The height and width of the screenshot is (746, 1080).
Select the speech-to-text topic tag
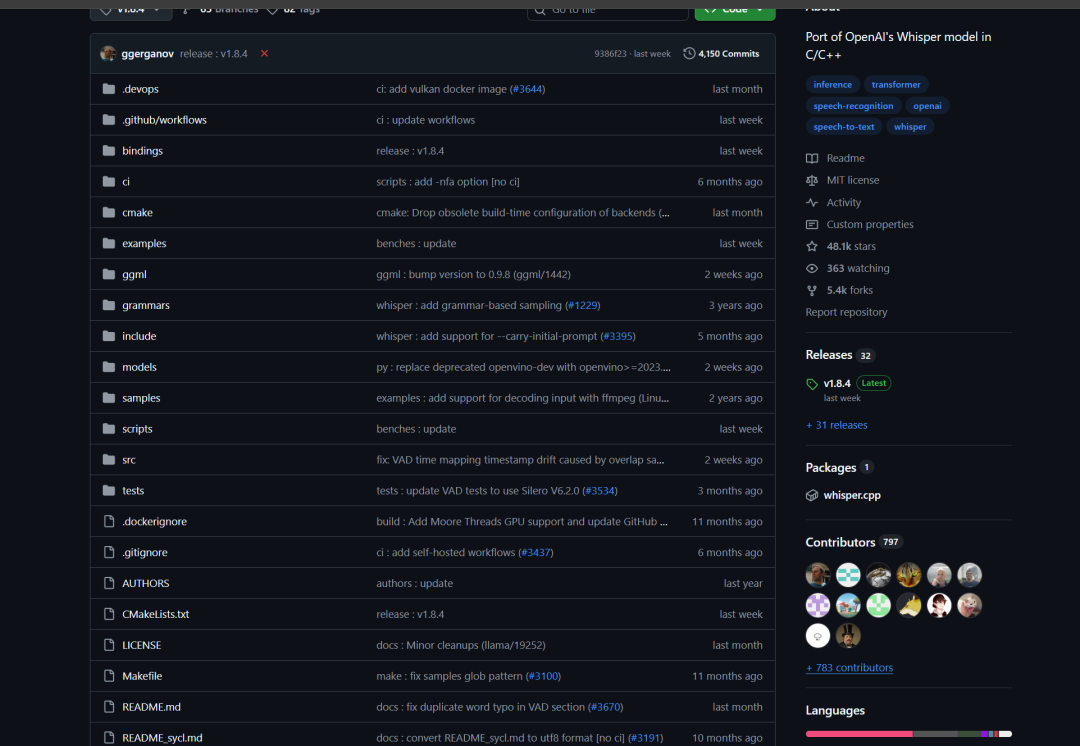[x=843, y=127]
